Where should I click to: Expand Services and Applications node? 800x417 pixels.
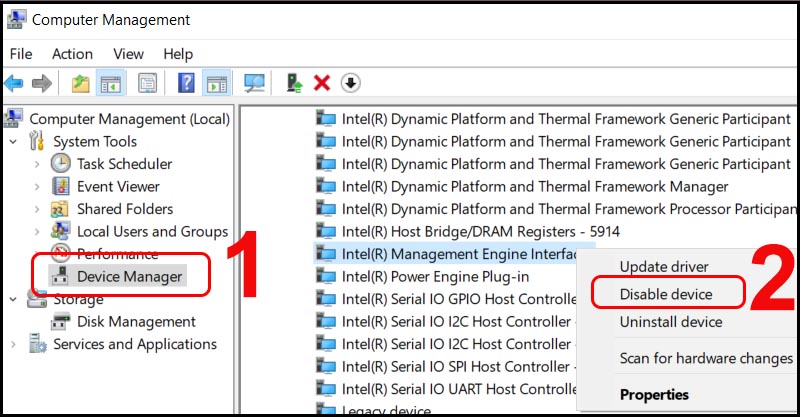(13, 344)
